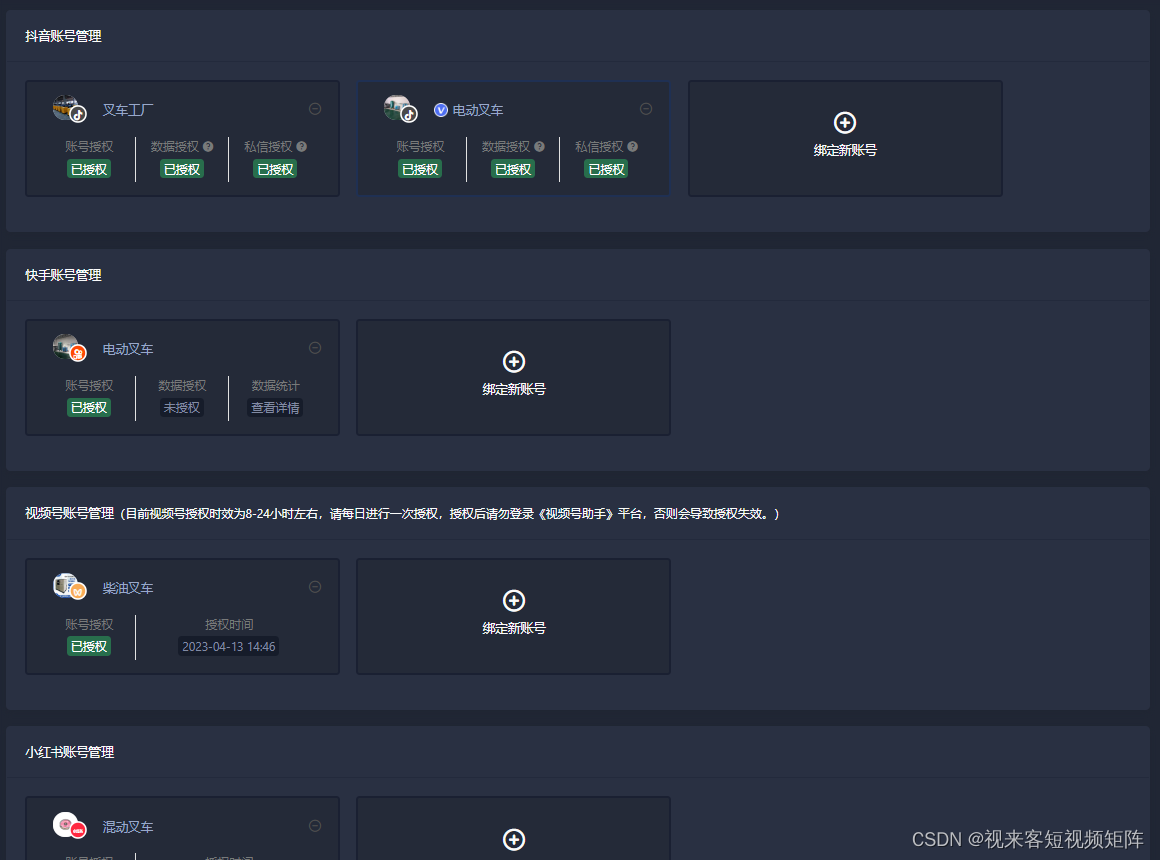
Task: Open the 混动叉车 account name
Action: 128,827
